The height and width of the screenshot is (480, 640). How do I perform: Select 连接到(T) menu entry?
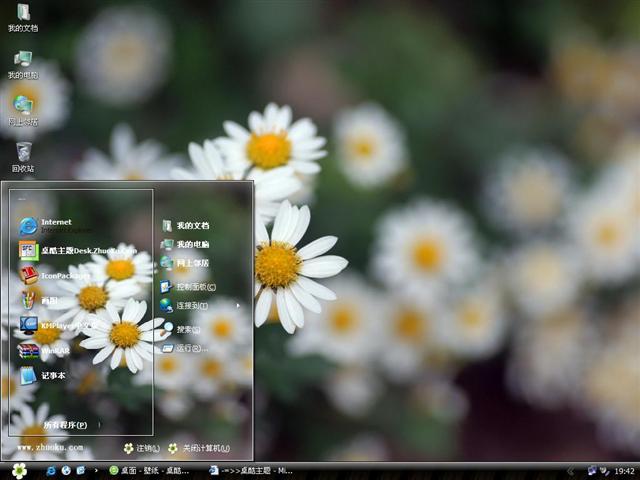(x=184, y=305)
